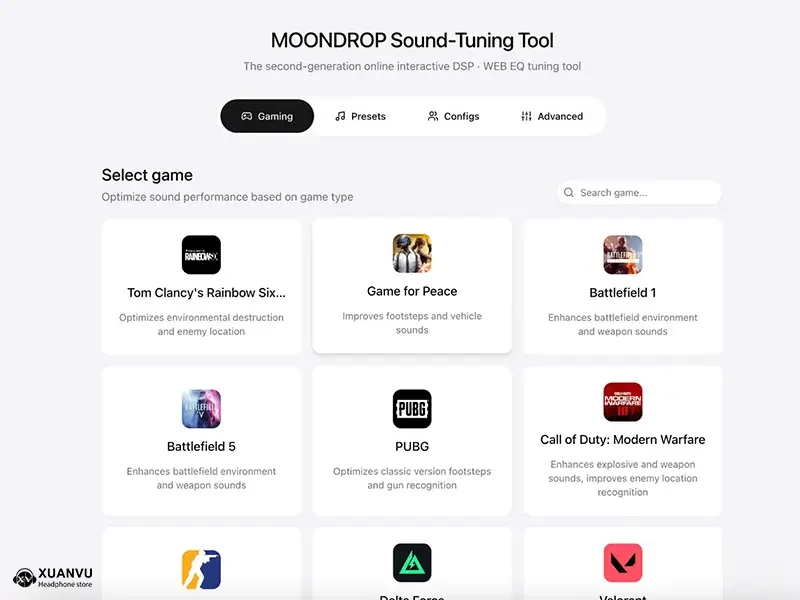Screen dimensions: 800x600
Task: Open the Advanced tab
Action: pyautogui.click(x=552, y=116)
